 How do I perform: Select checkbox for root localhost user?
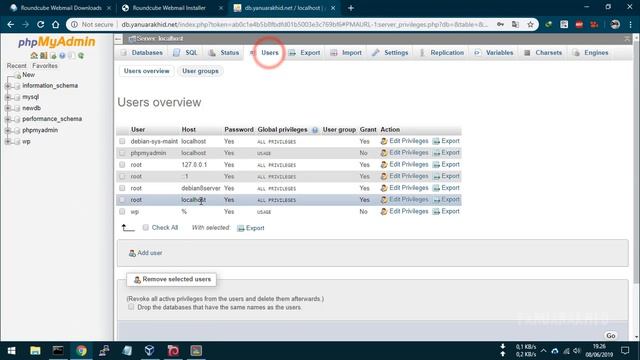(x=122, y=200)
